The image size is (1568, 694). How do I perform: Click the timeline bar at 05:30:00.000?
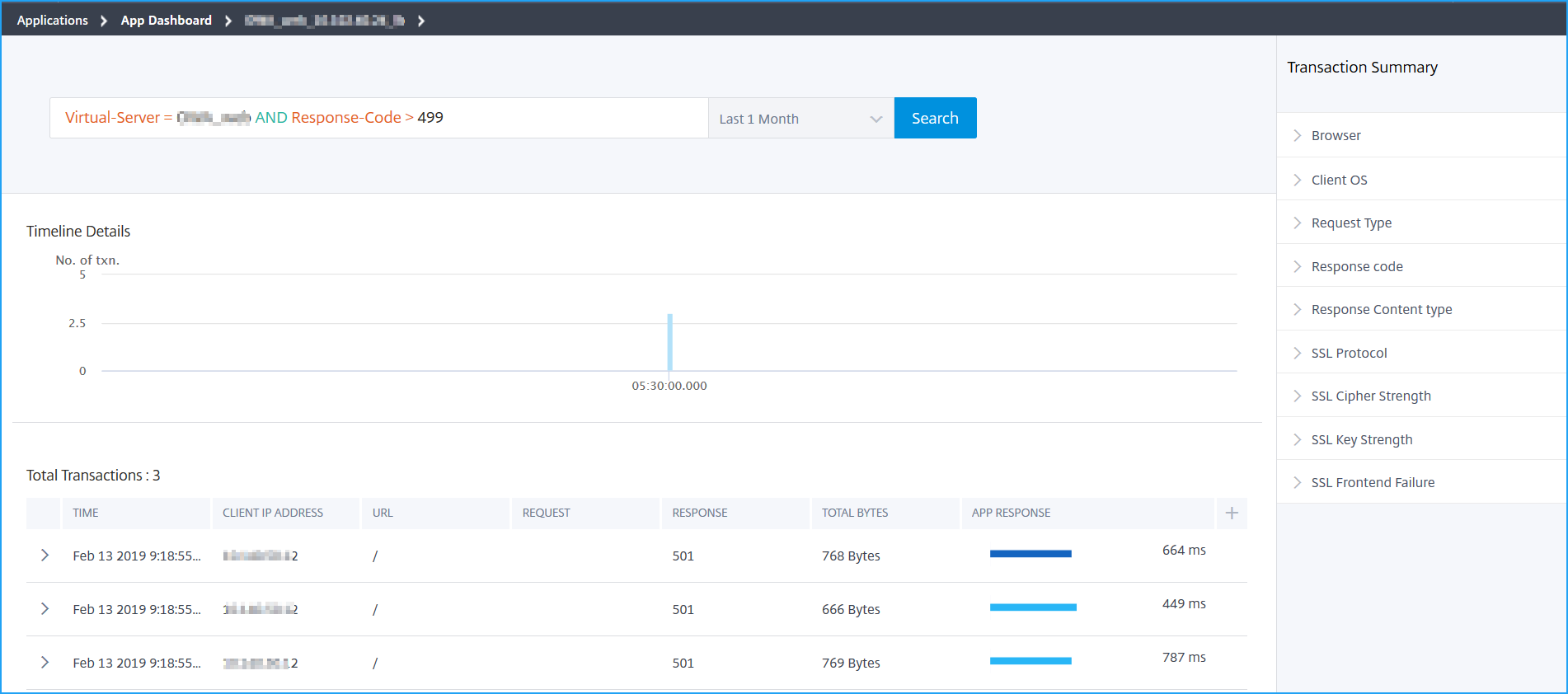[669, 342]
